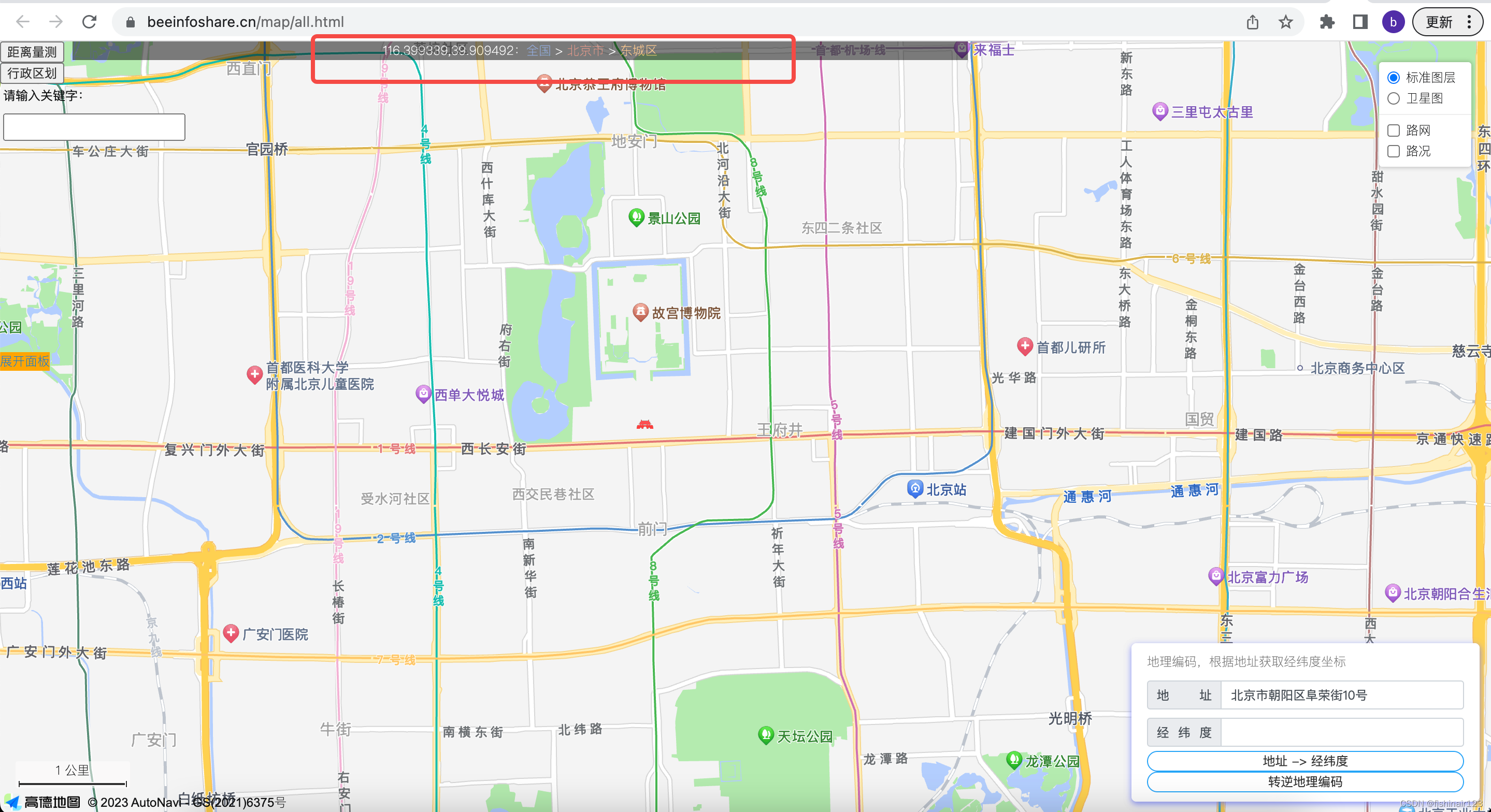
Task: Select the 标准图层 radio button
Action: [x=1393, y=78]
